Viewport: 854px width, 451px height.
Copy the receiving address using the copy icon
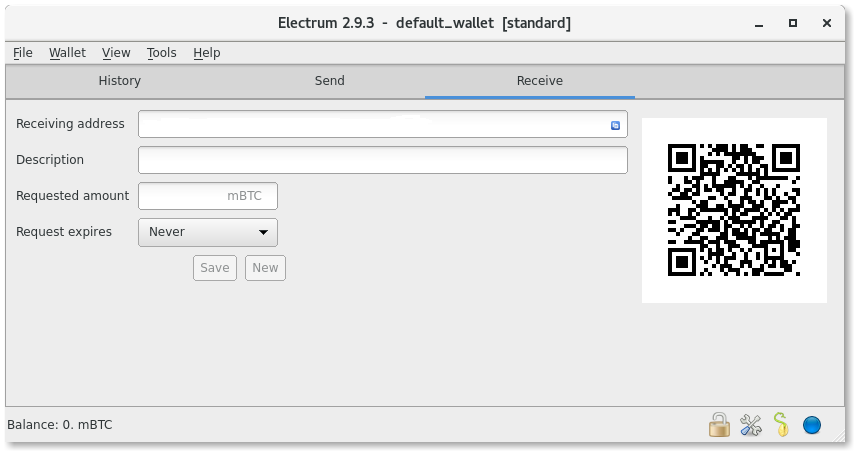(x=615, y=125)
